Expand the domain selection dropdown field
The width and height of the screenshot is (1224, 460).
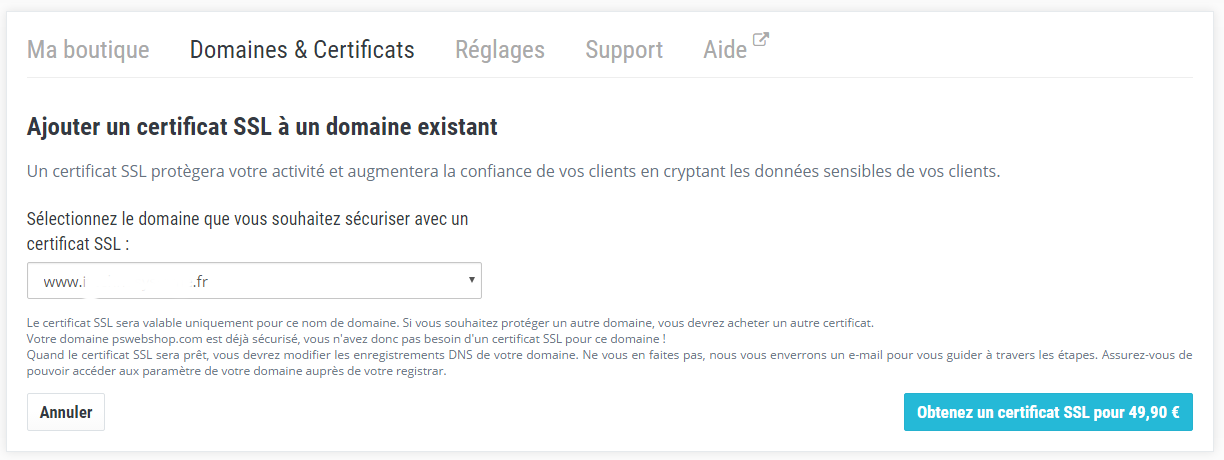coord(254,281)
